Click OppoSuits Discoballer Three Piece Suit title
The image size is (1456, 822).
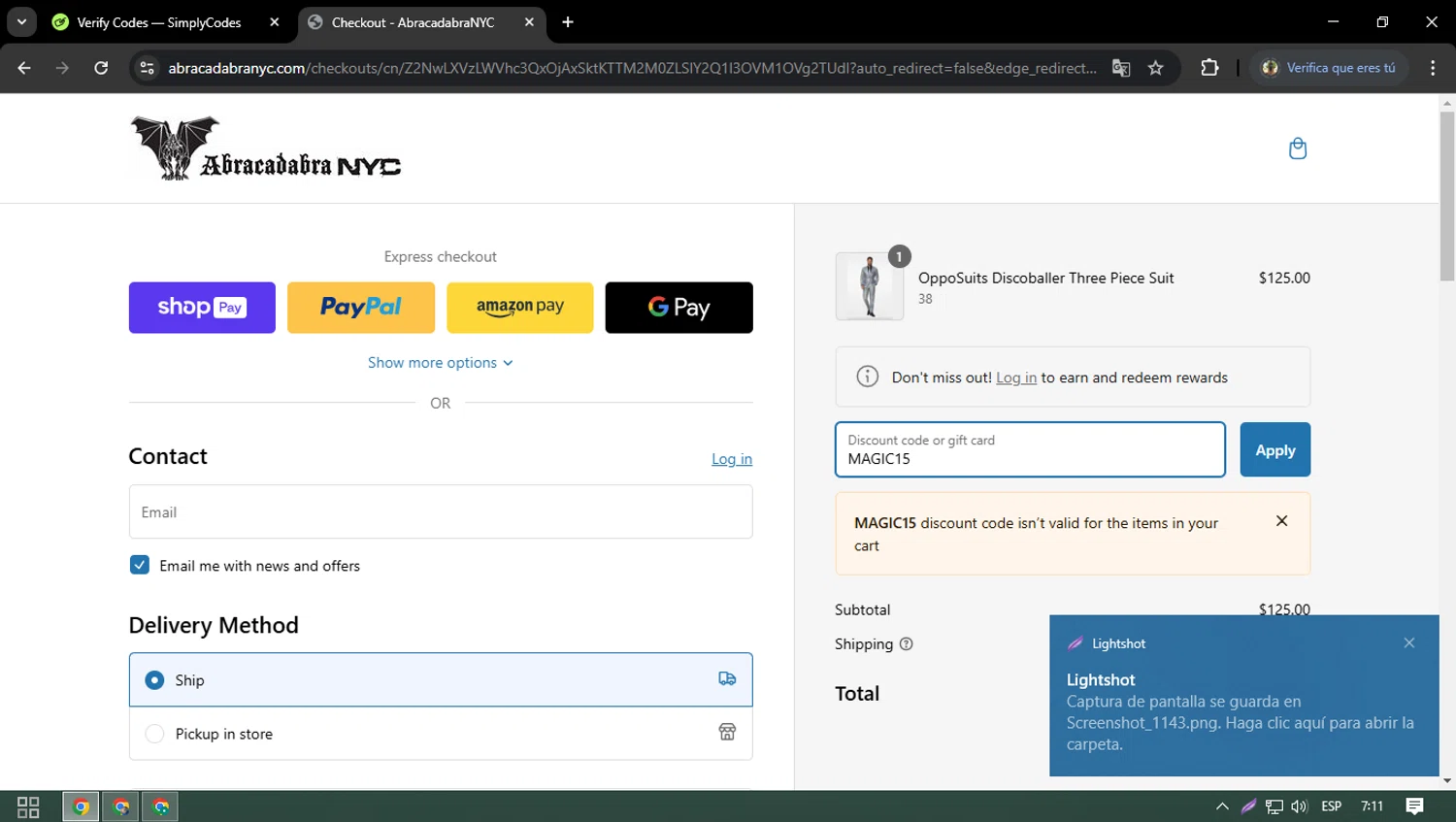click(x=1046, y=278)
